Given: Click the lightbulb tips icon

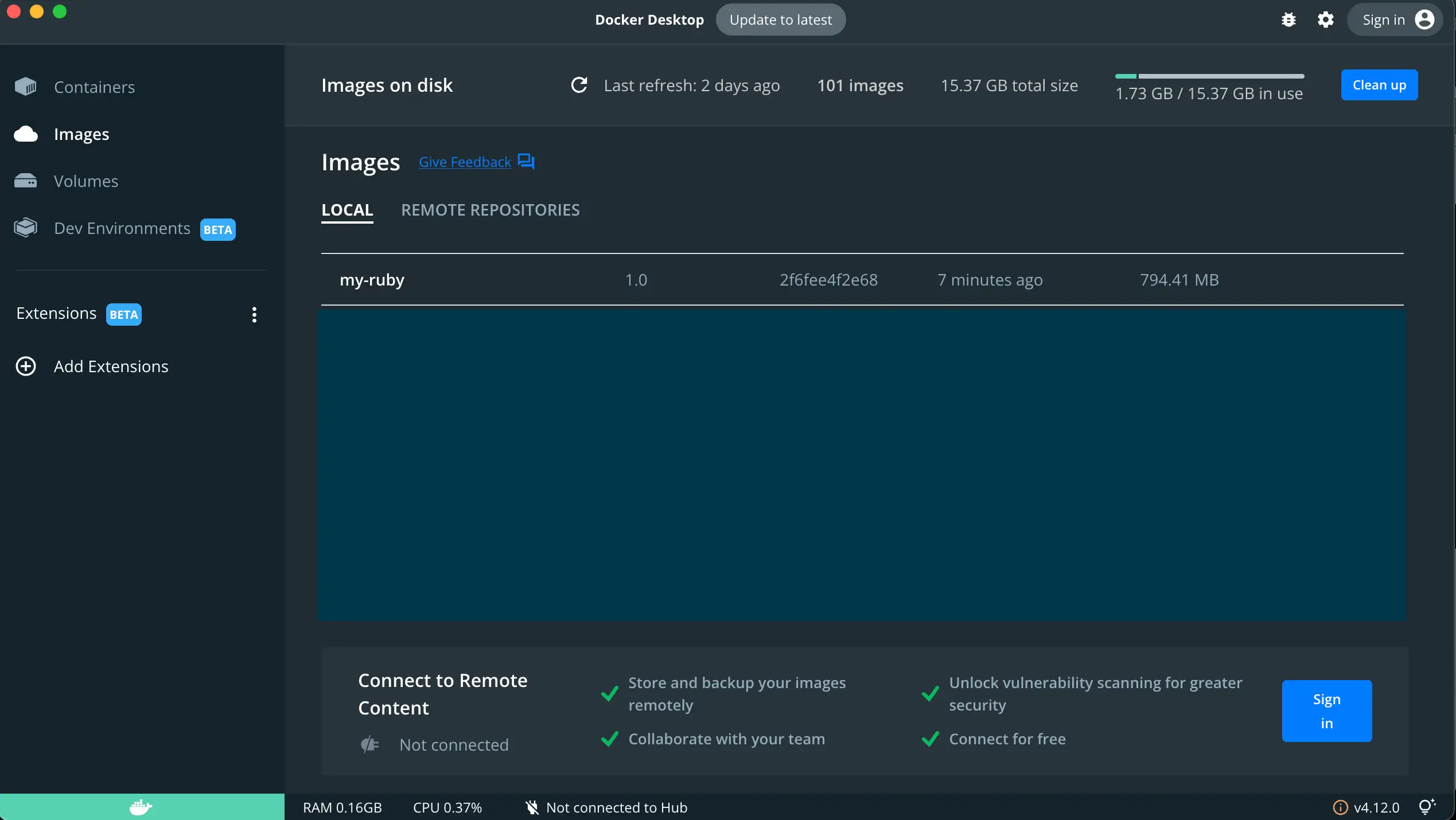Looking at the screenshot, I should pyautogui.click(x=1426, y=807).
